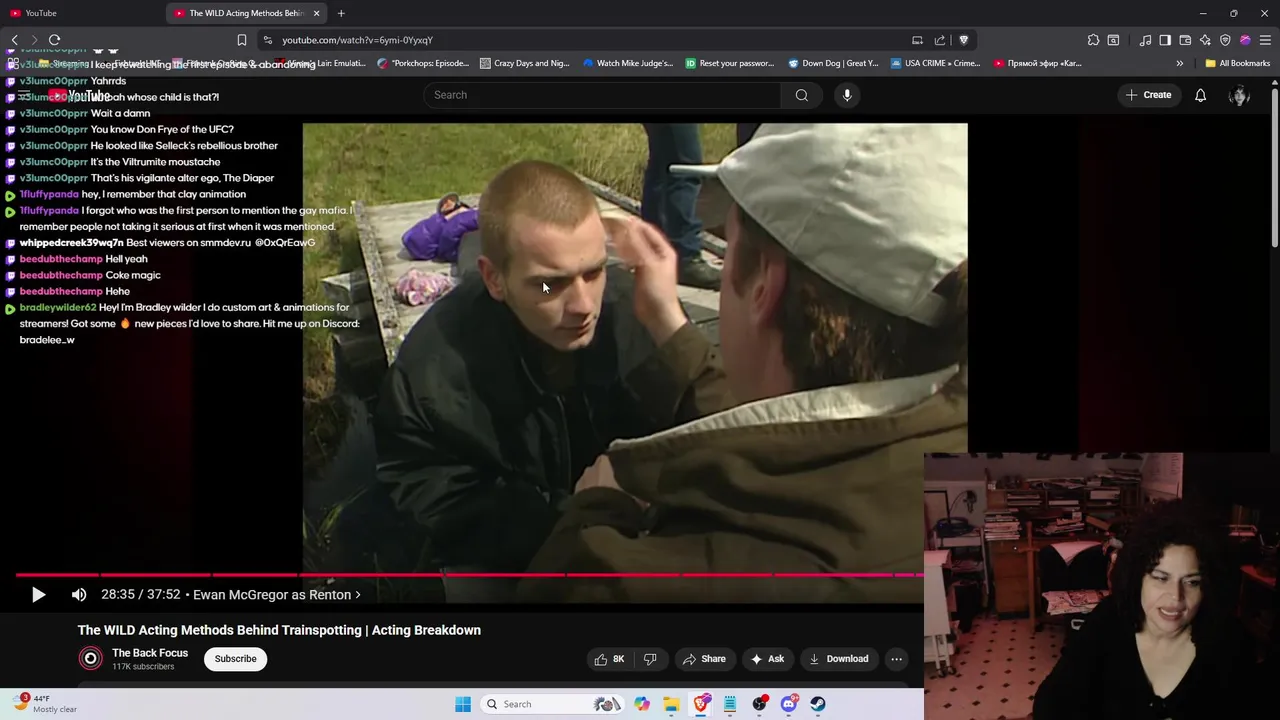Image resolution: width=1280 pixels, height=720 pixels.
Task: Open the YouTube account avatar menu
Action: click(1239, 95)
